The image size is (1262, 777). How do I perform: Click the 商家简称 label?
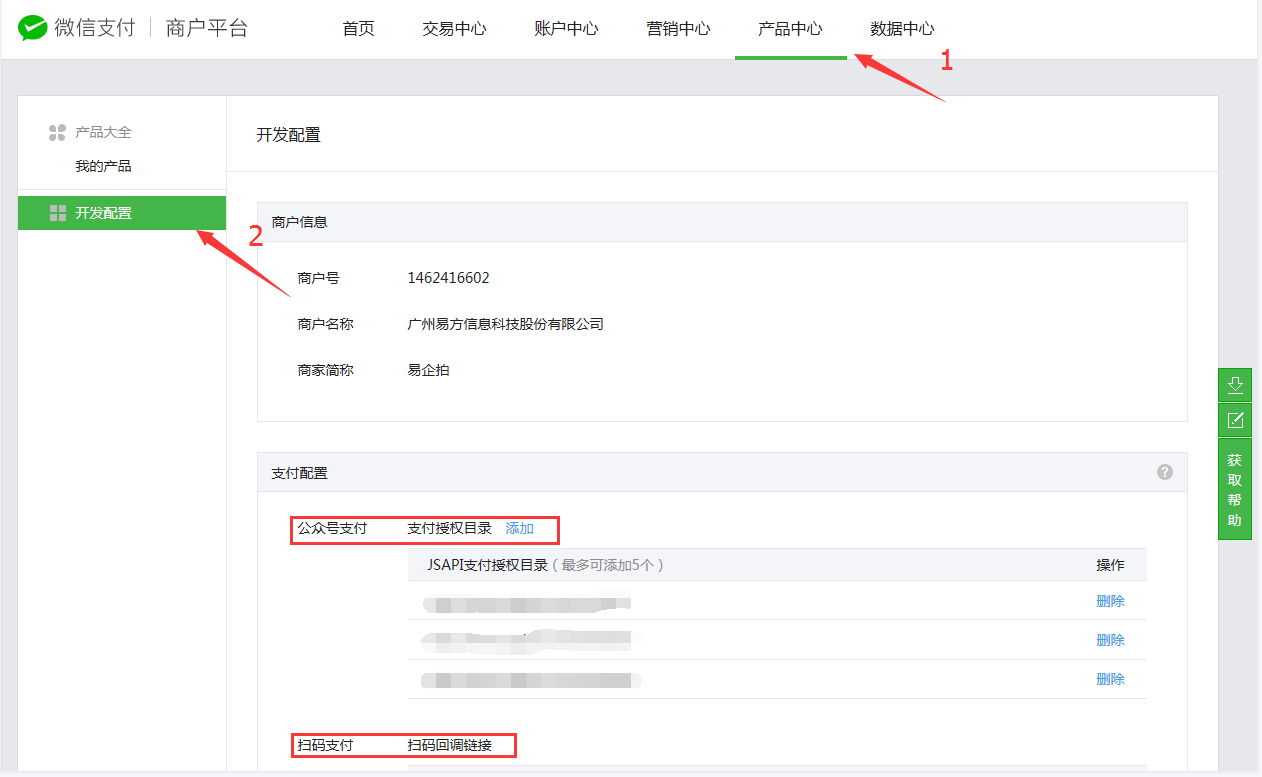pos(325,370)
